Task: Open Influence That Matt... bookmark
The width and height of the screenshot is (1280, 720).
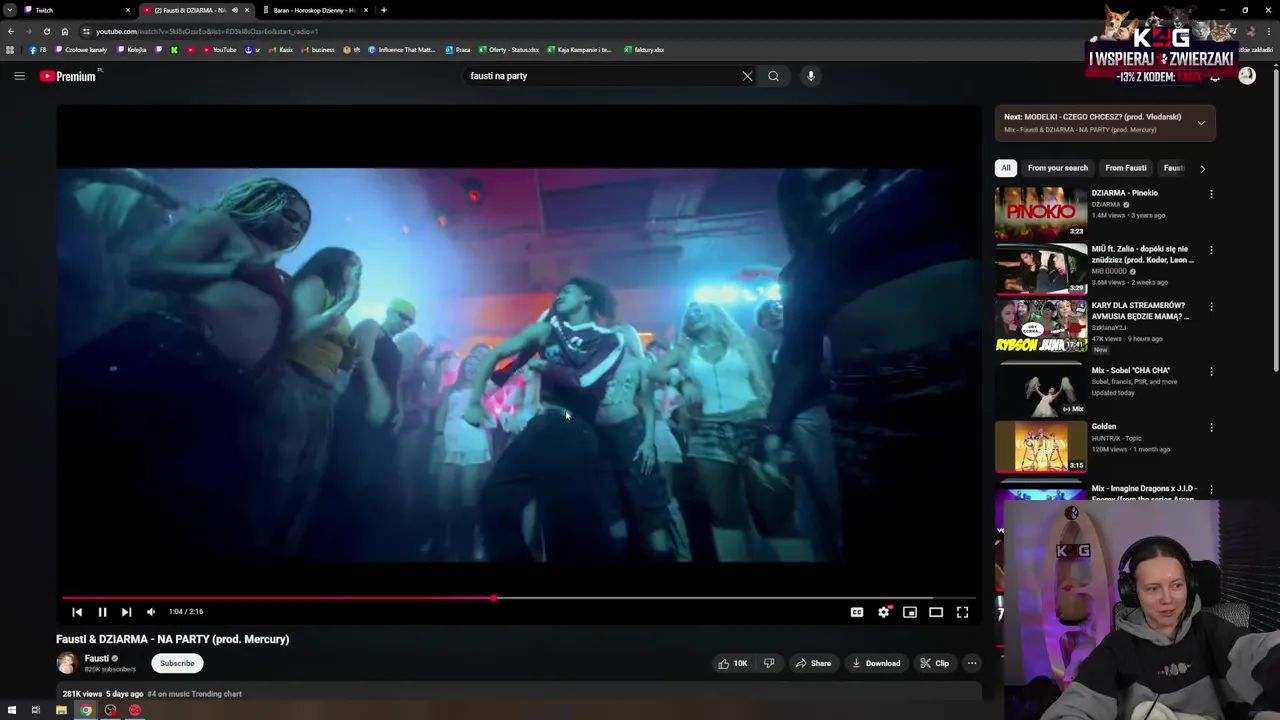Action: point(402,49)
